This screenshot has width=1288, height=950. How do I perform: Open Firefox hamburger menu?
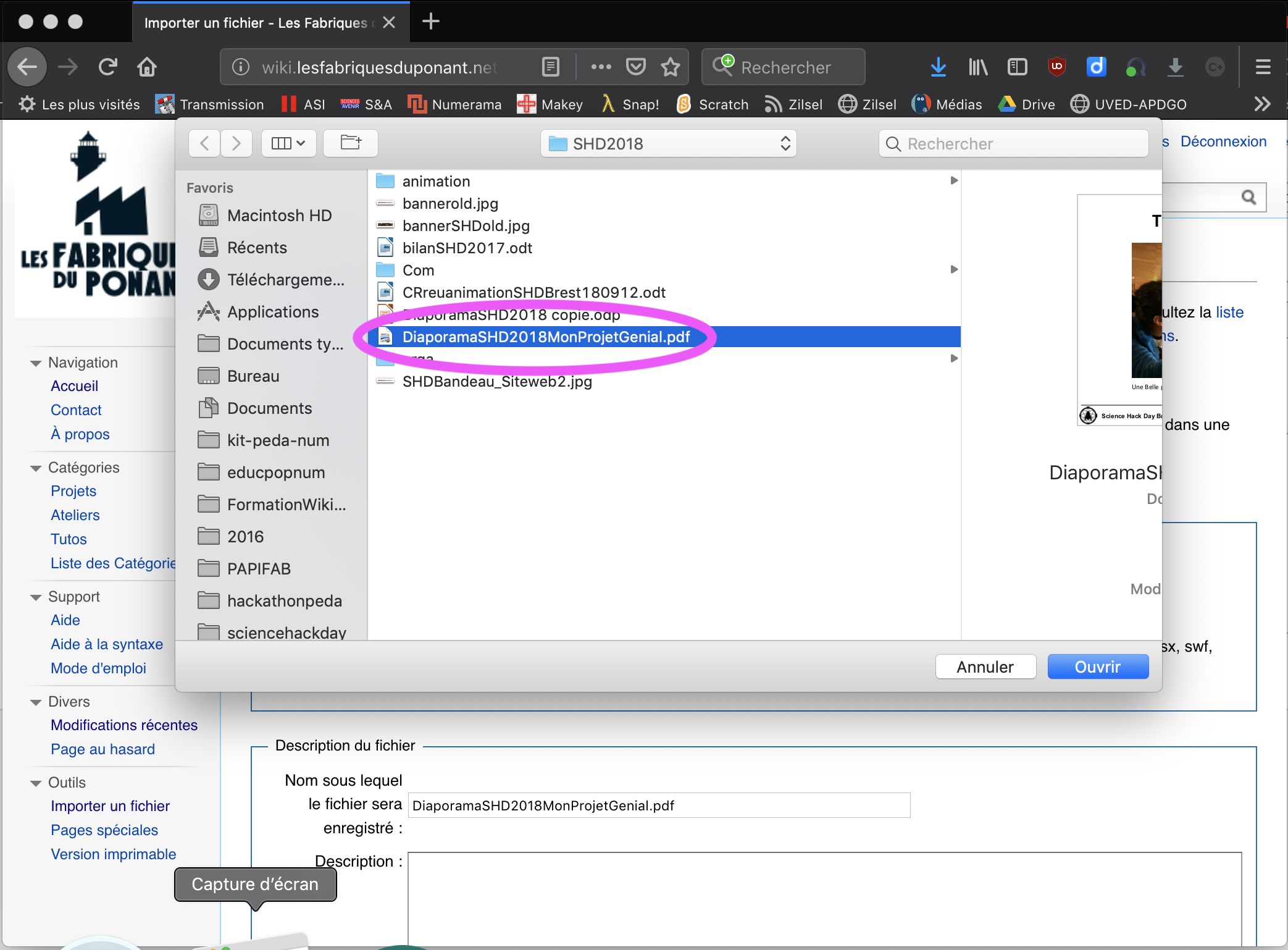(x=1263, y=67)
